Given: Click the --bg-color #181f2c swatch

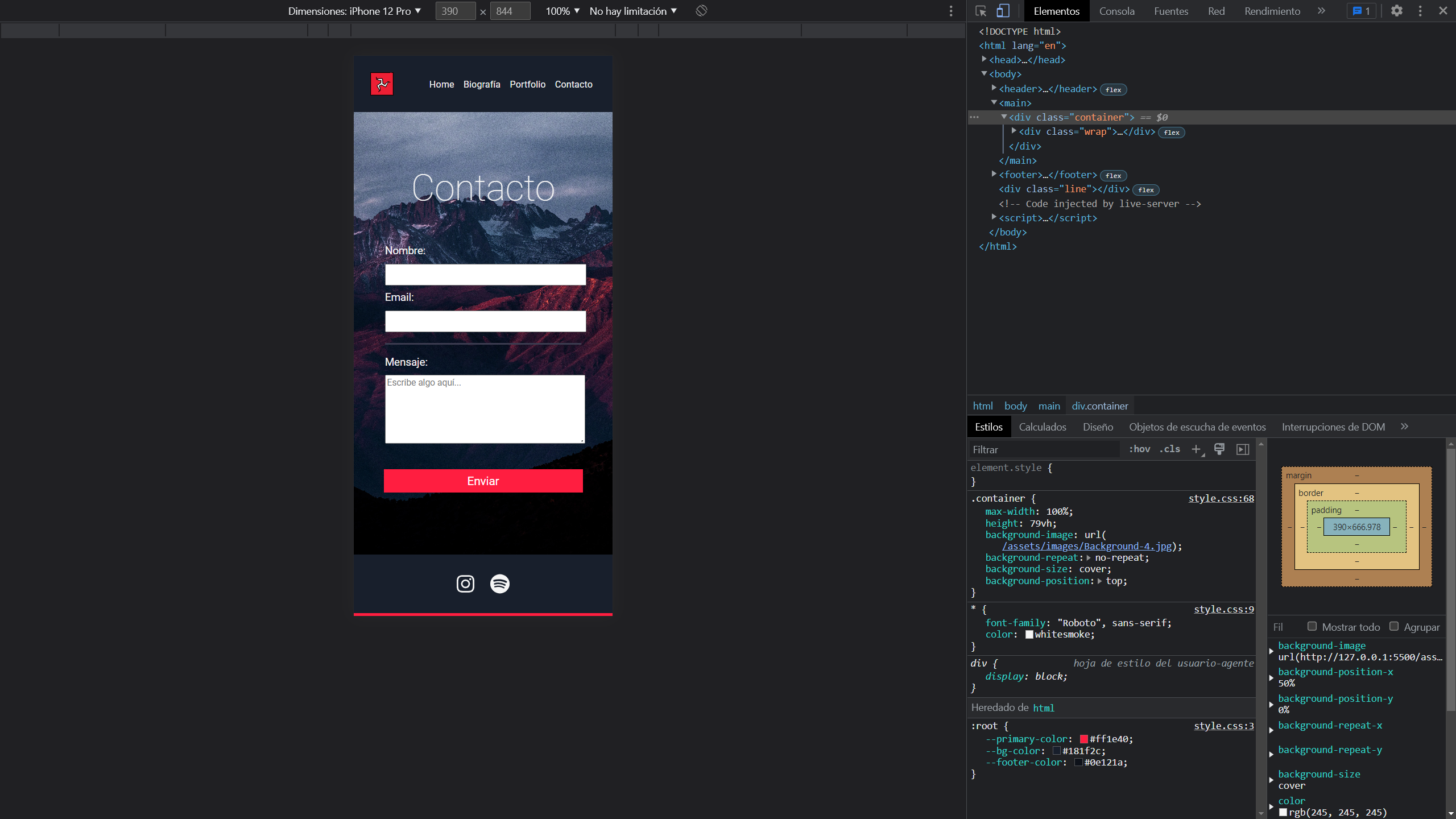Looking at the screenshot, I should [1056, 751].
